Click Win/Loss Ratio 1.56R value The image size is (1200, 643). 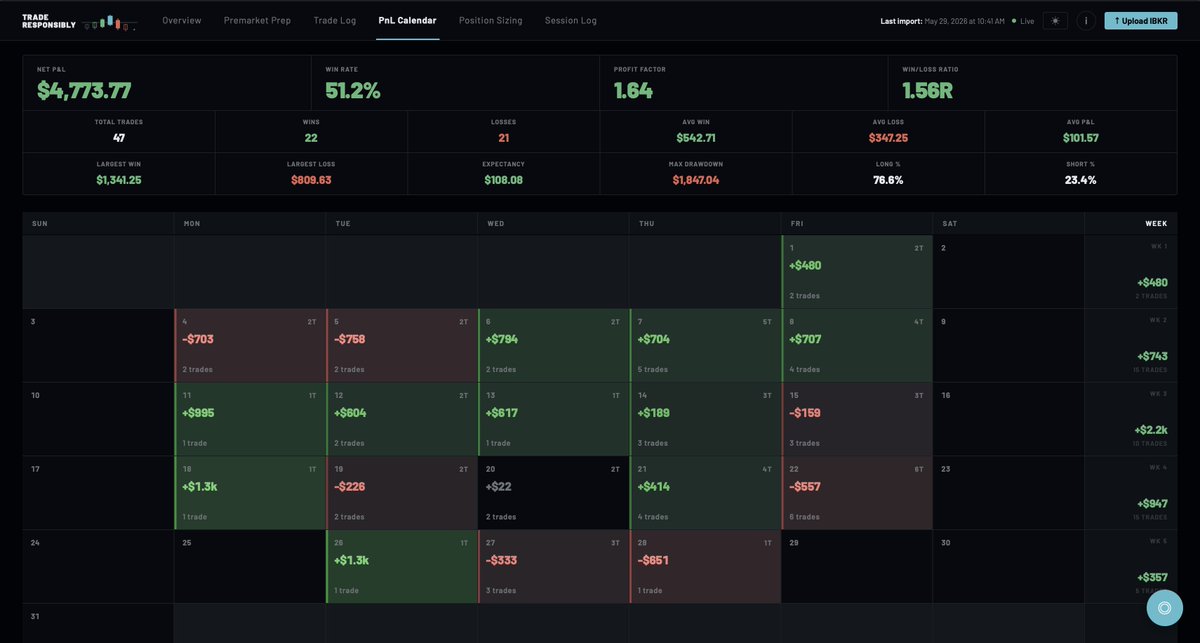pyautogui.click(x=930, y=90)
